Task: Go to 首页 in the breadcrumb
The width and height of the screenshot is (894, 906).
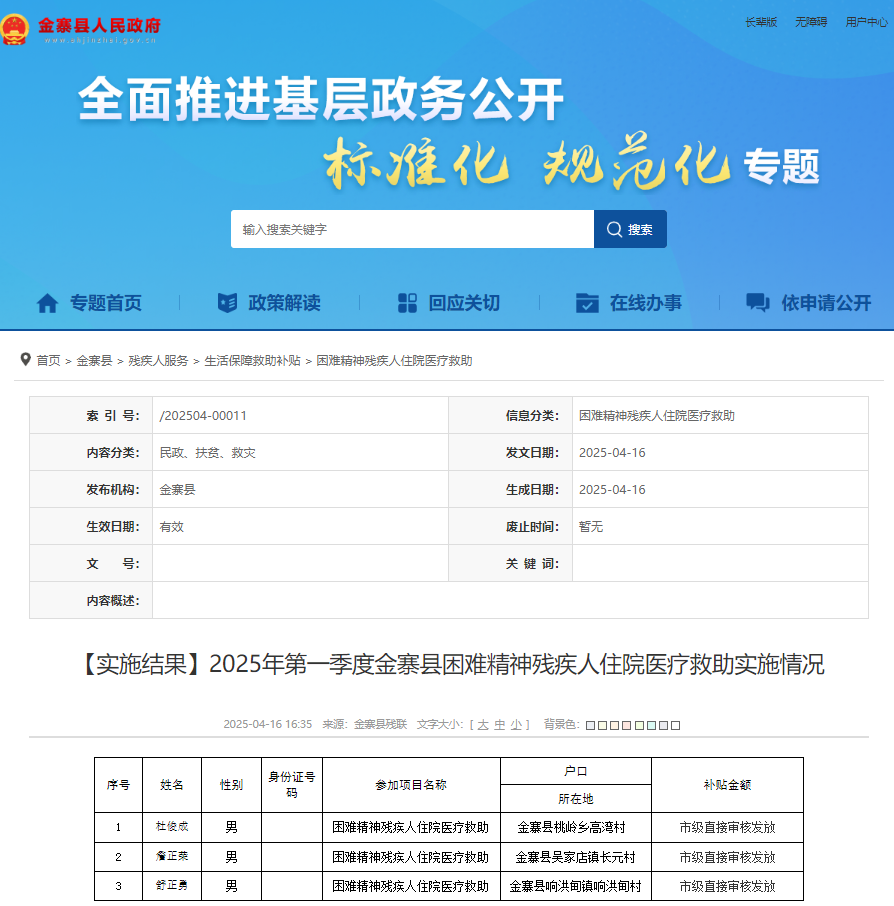Action: pos(49,361)
